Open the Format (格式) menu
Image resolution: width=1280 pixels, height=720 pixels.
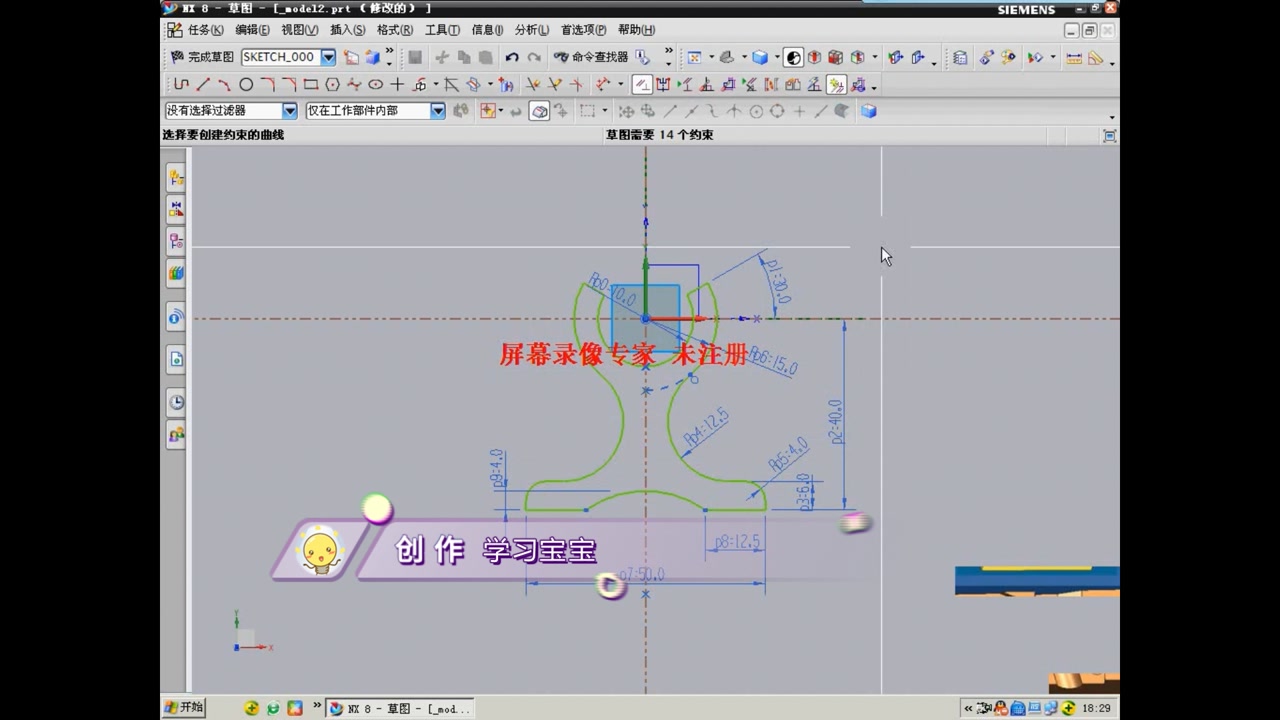[394, 30]
